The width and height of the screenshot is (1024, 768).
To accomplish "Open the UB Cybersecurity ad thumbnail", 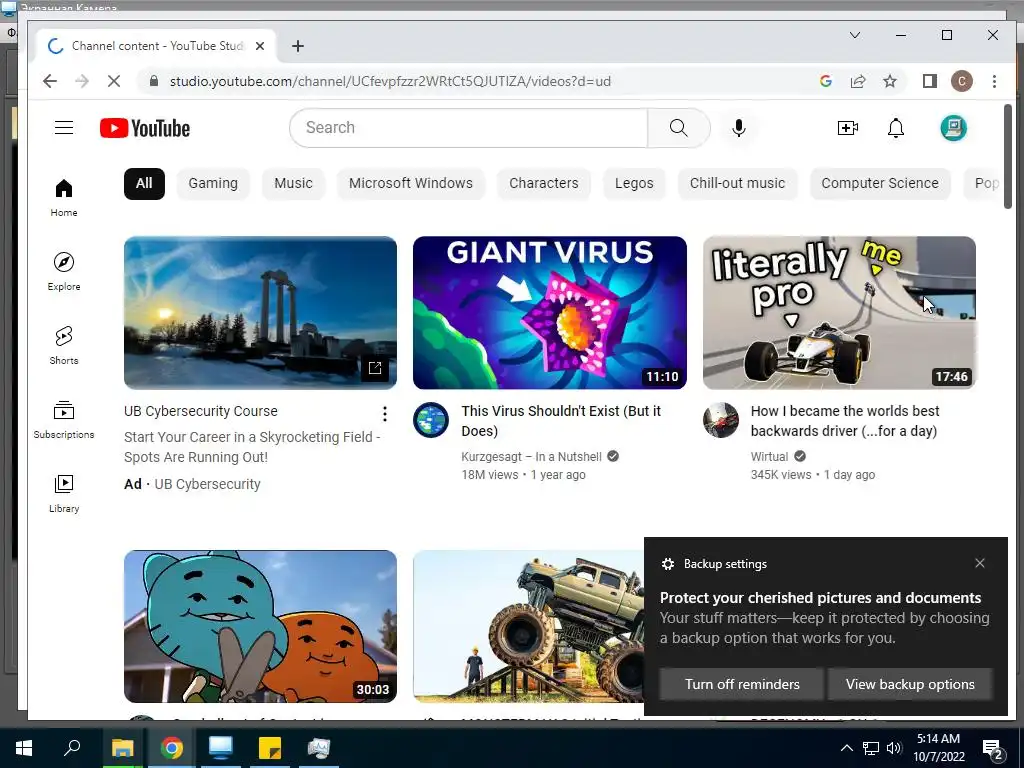I will tap(260, 313).
